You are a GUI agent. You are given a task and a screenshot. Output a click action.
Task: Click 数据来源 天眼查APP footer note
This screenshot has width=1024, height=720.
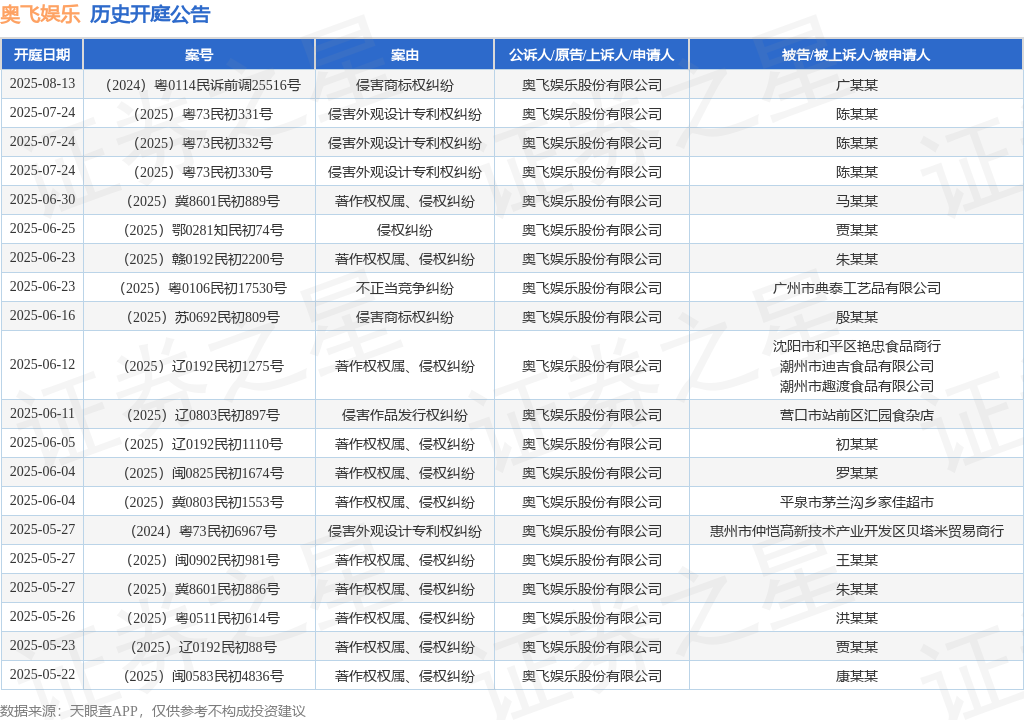click(x=152, y=711)
